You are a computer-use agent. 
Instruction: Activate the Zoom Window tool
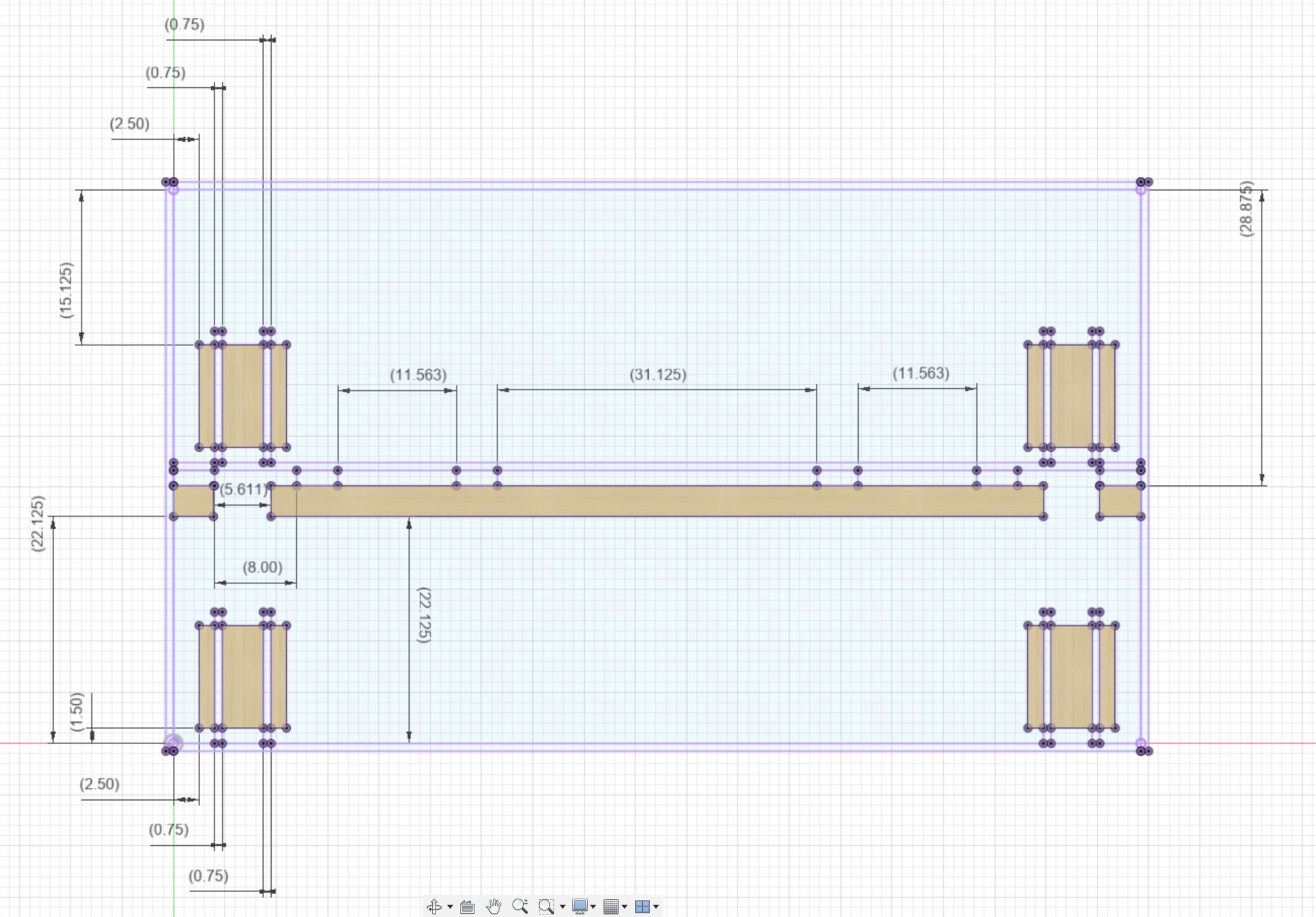(546, 906)
